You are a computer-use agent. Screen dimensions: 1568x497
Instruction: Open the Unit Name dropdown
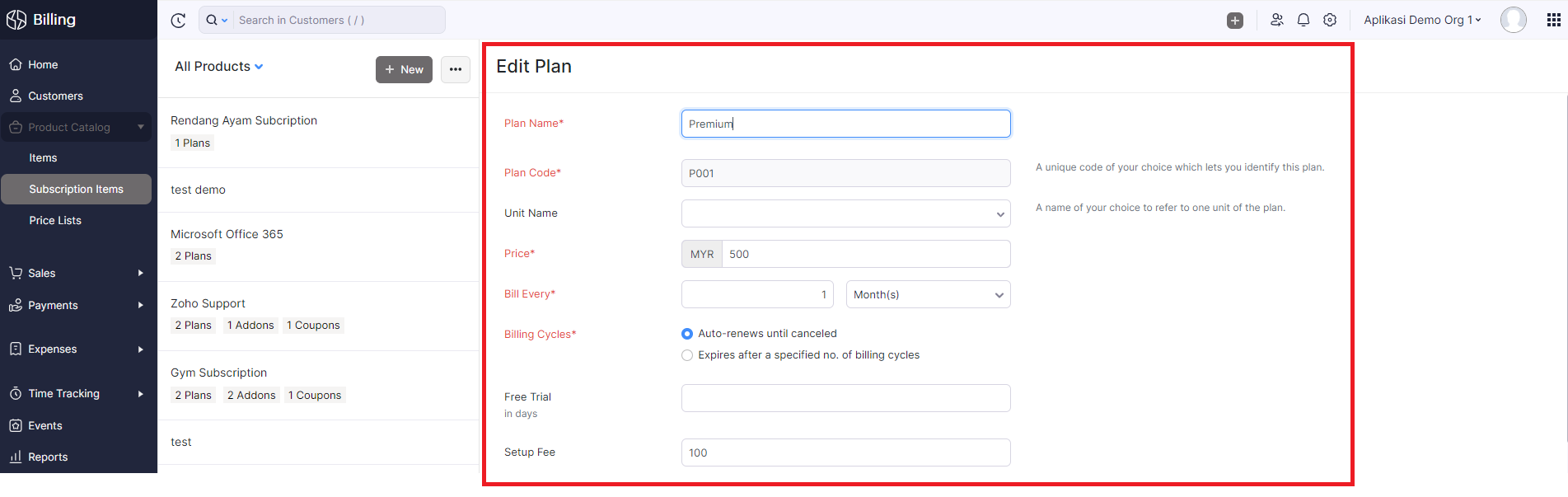tap(845, 213)
